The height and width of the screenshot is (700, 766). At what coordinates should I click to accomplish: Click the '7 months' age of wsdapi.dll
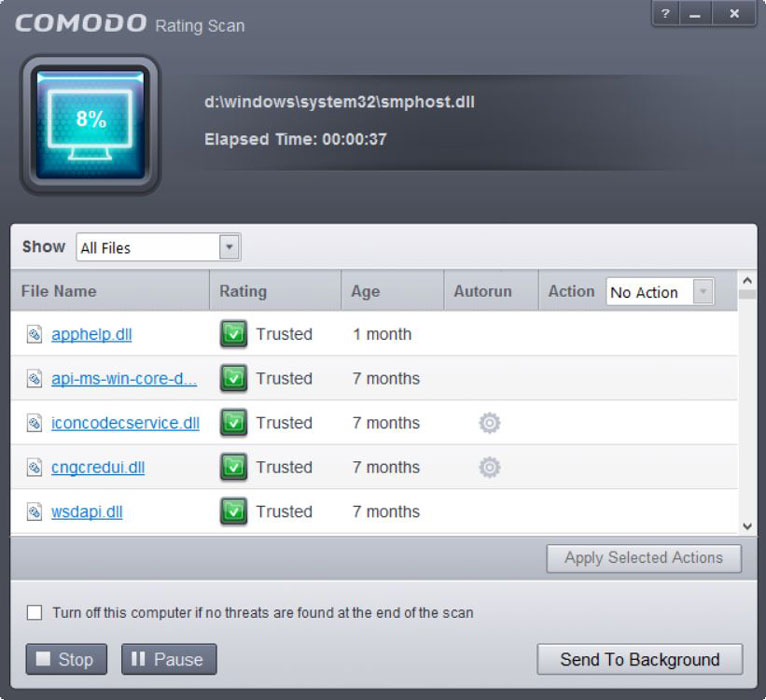(x=386, y=512)
